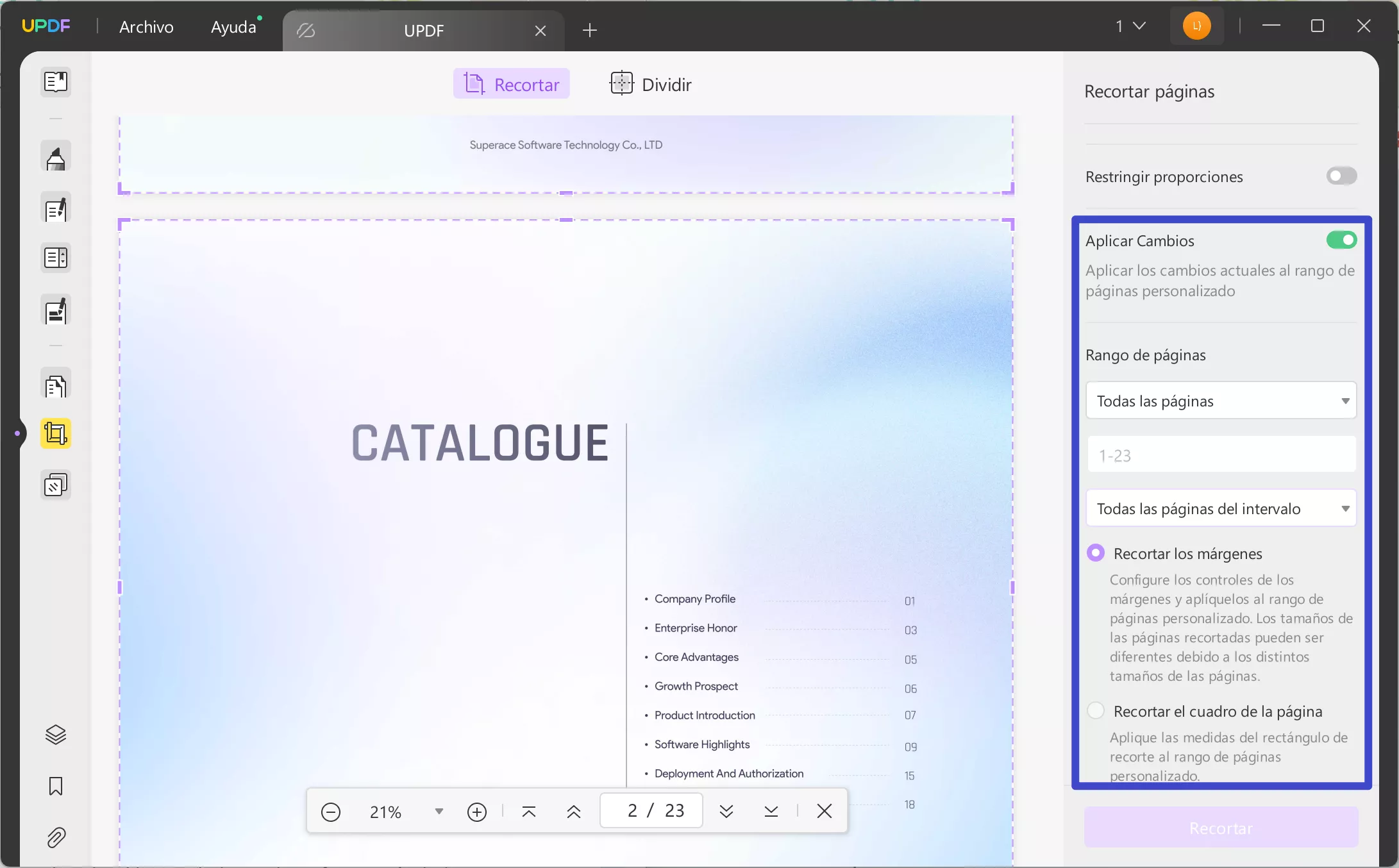Open the Fill and Sign tool
Image resolution: width=1399 pixels, height=868 pixels.
56,311
